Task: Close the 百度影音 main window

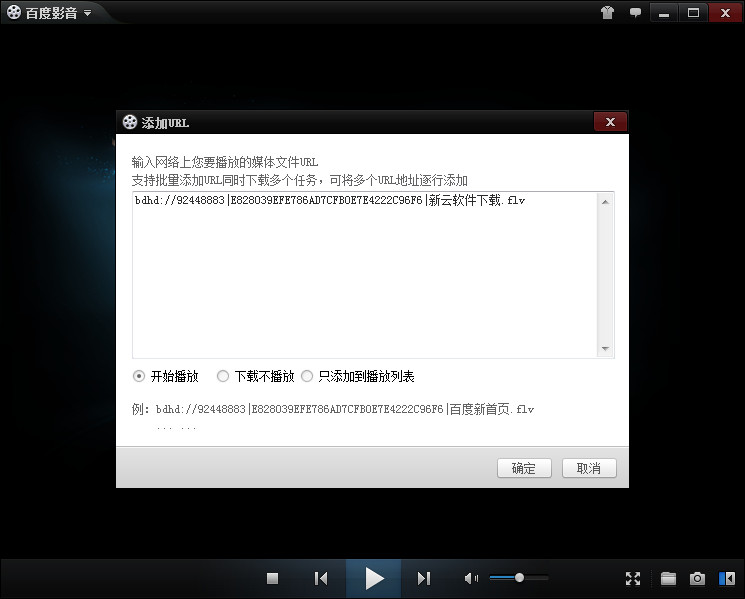Action: (x=725, y=13)
